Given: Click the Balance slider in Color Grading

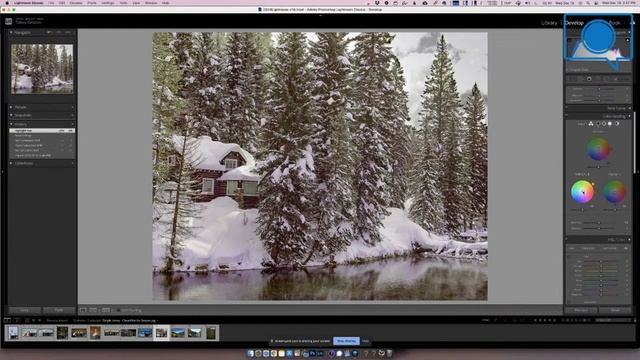Looking at the screenshot, I should pyautogui.click(x=599, y=229).
